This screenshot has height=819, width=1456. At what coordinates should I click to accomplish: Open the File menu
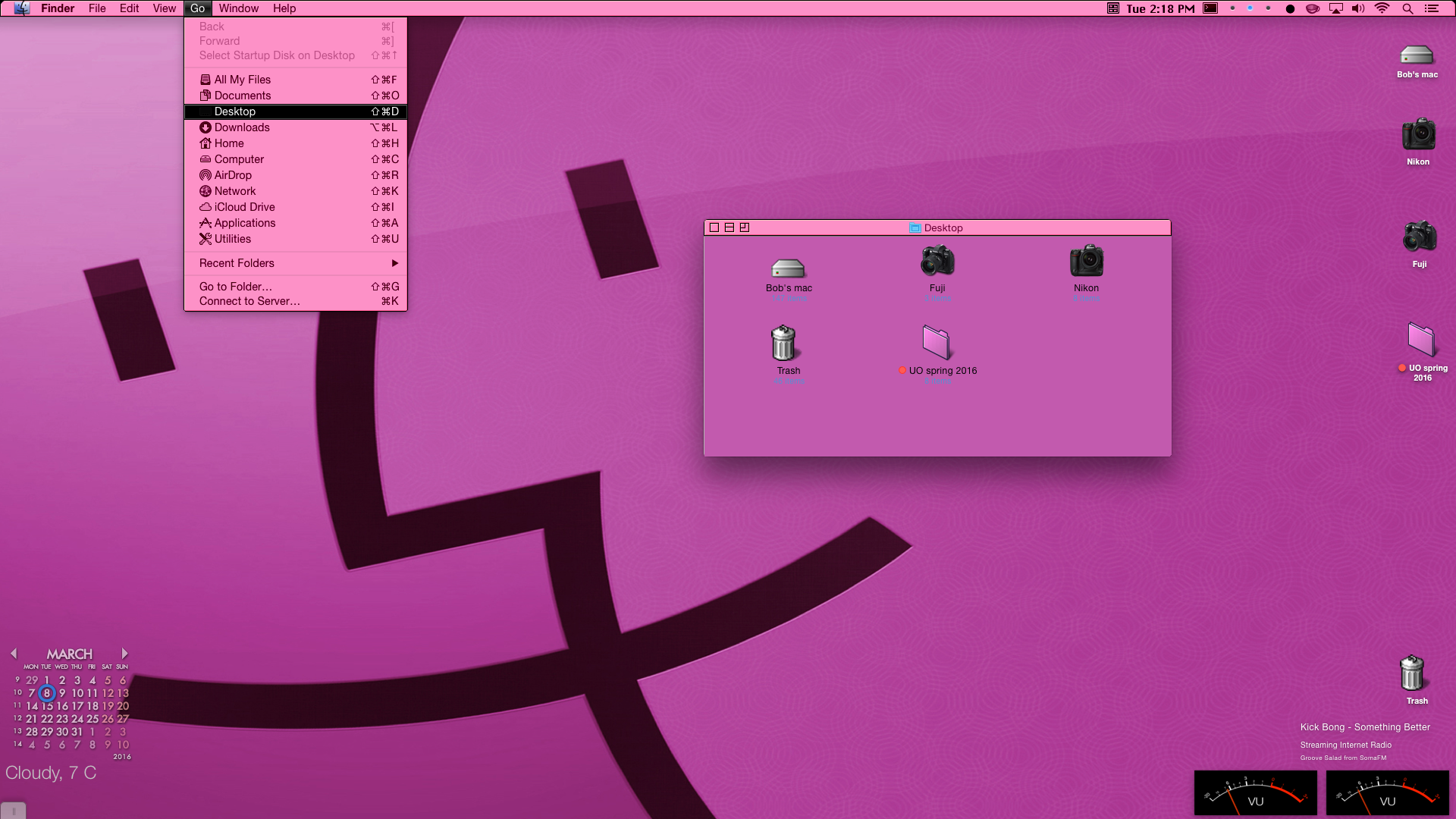(x=97, y=8)
